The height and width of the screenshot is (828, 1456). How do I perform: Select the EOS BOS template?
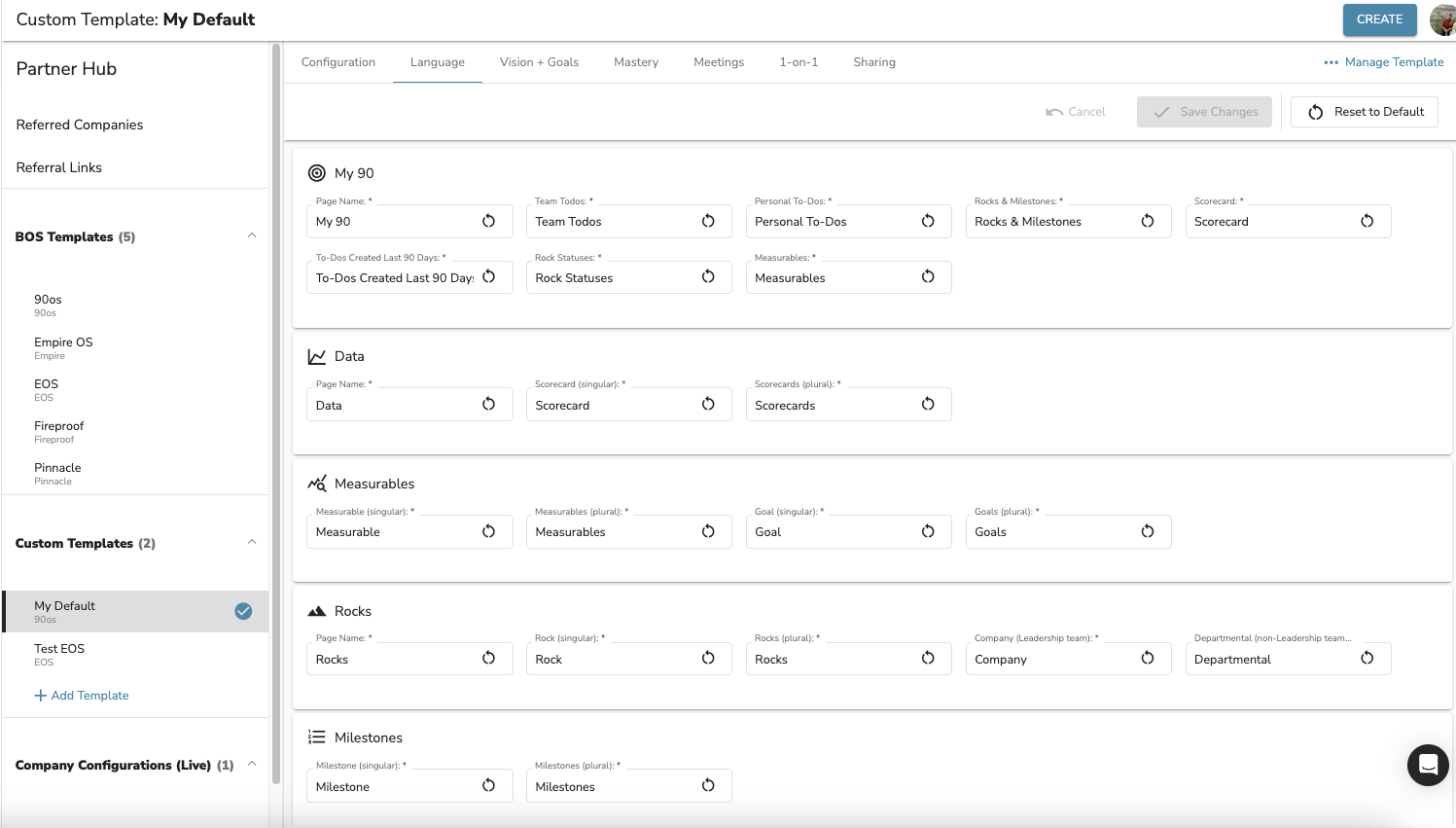point(135,390)
